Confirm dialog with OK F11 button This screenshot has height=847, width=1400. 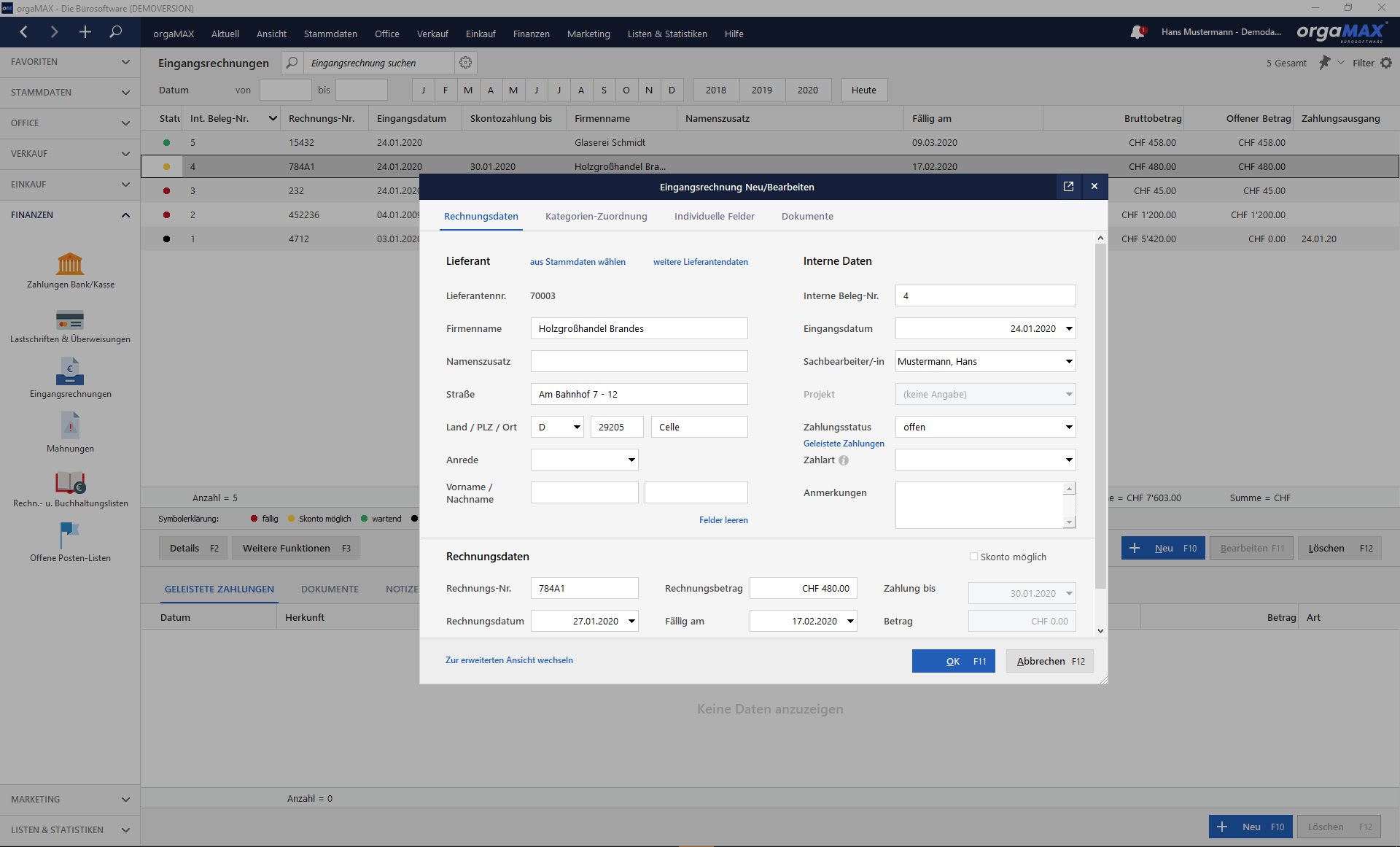953,661
